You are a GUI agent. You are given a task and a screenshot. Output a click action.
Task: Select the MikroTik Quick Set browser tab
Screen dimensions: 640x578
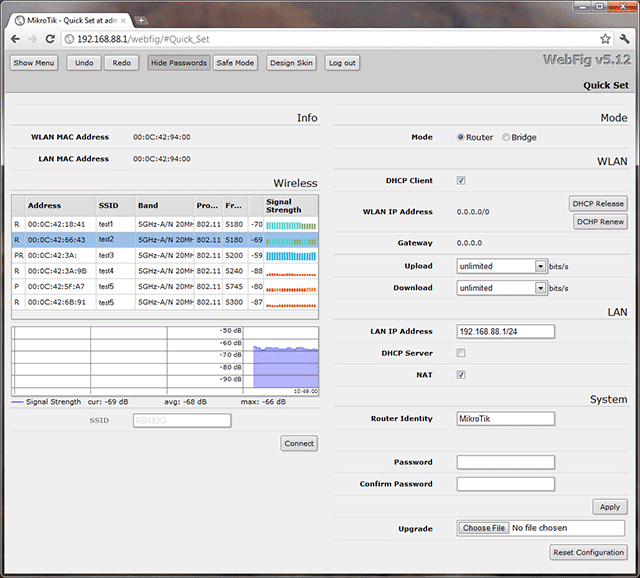[69, 20]
